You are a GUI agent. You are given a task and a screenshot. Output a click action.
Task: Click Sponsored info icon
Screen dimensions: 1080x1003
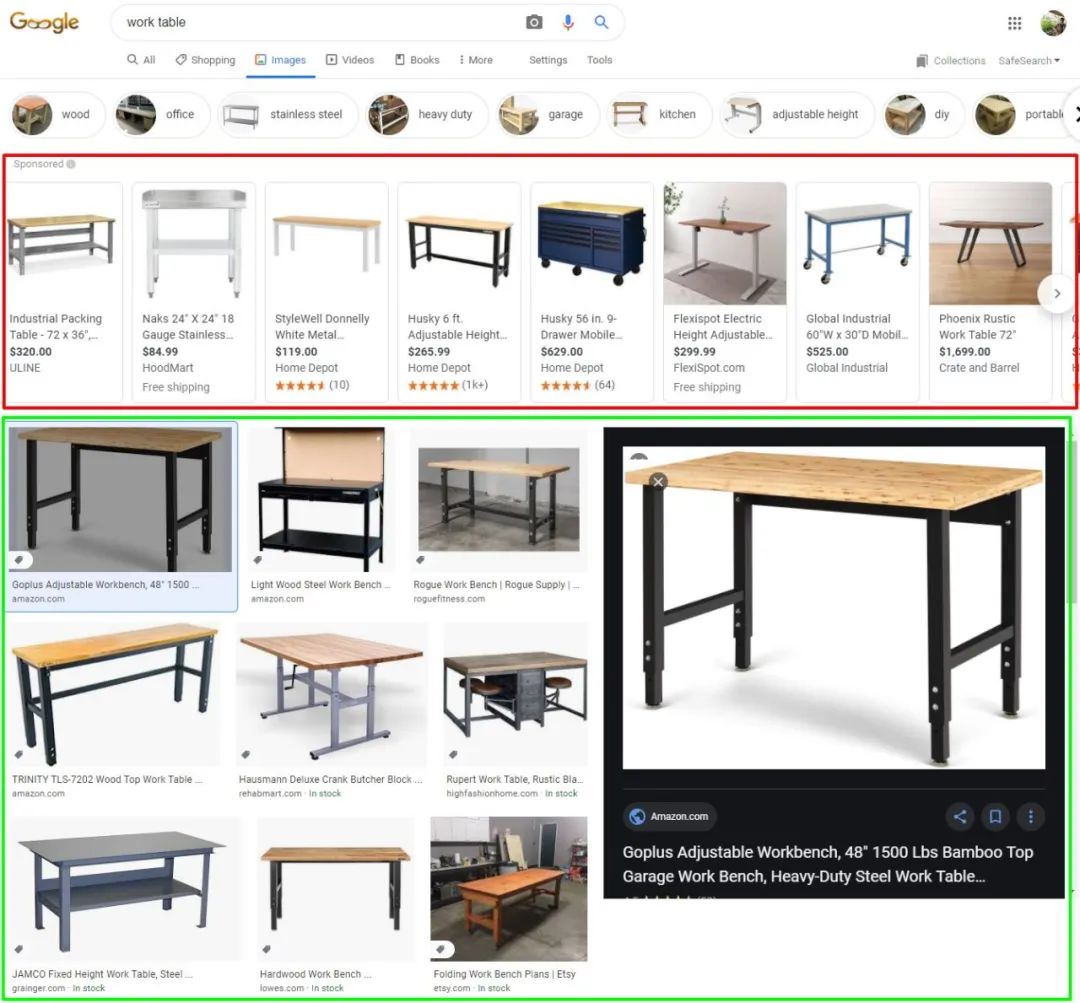pyautogui.click(x=71, y=164)
